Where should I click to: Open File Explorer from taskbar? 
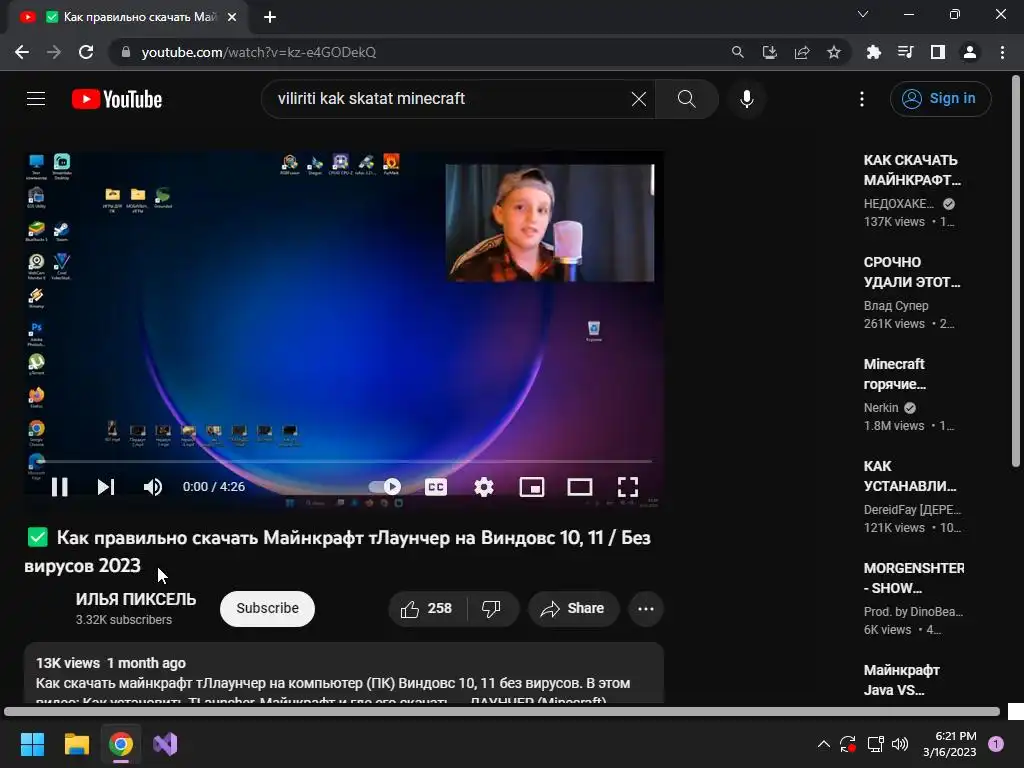point(76,744)
